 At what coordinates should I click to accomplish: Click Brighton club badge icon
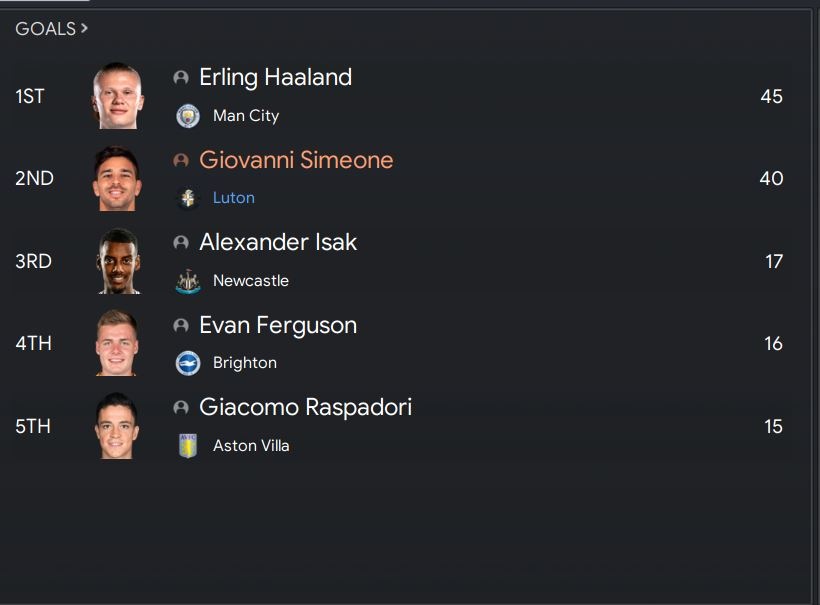(x=188, y=363)
